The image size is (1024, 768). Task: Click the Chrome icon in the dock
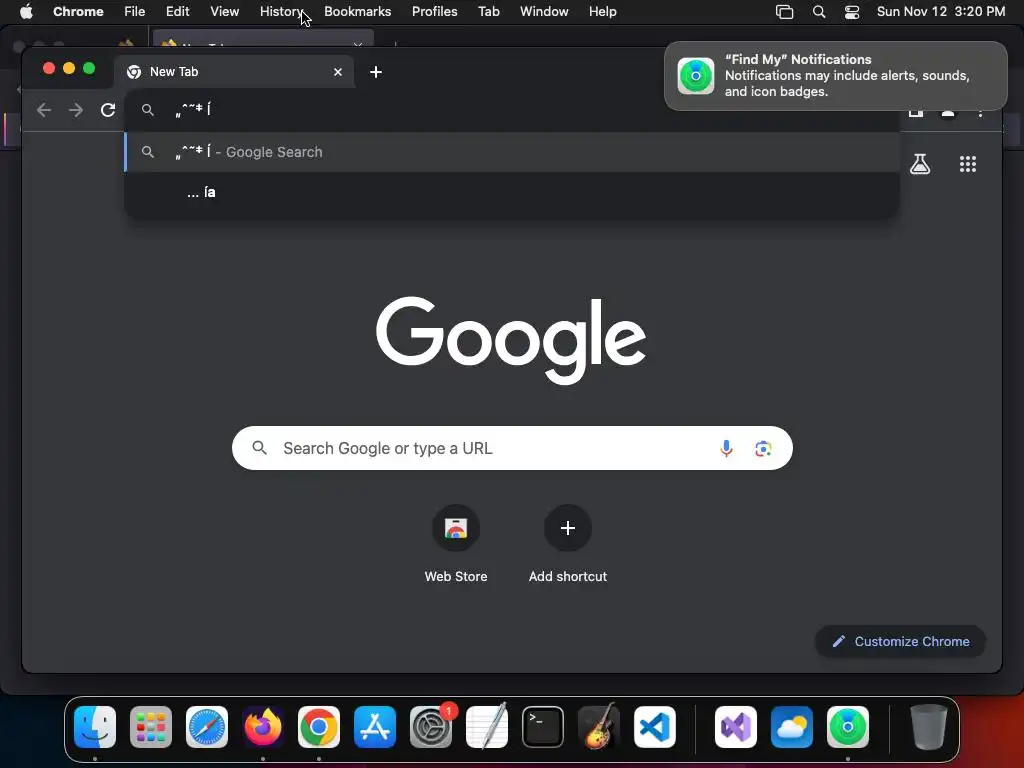pyautogui.click(x=319, y=727)
